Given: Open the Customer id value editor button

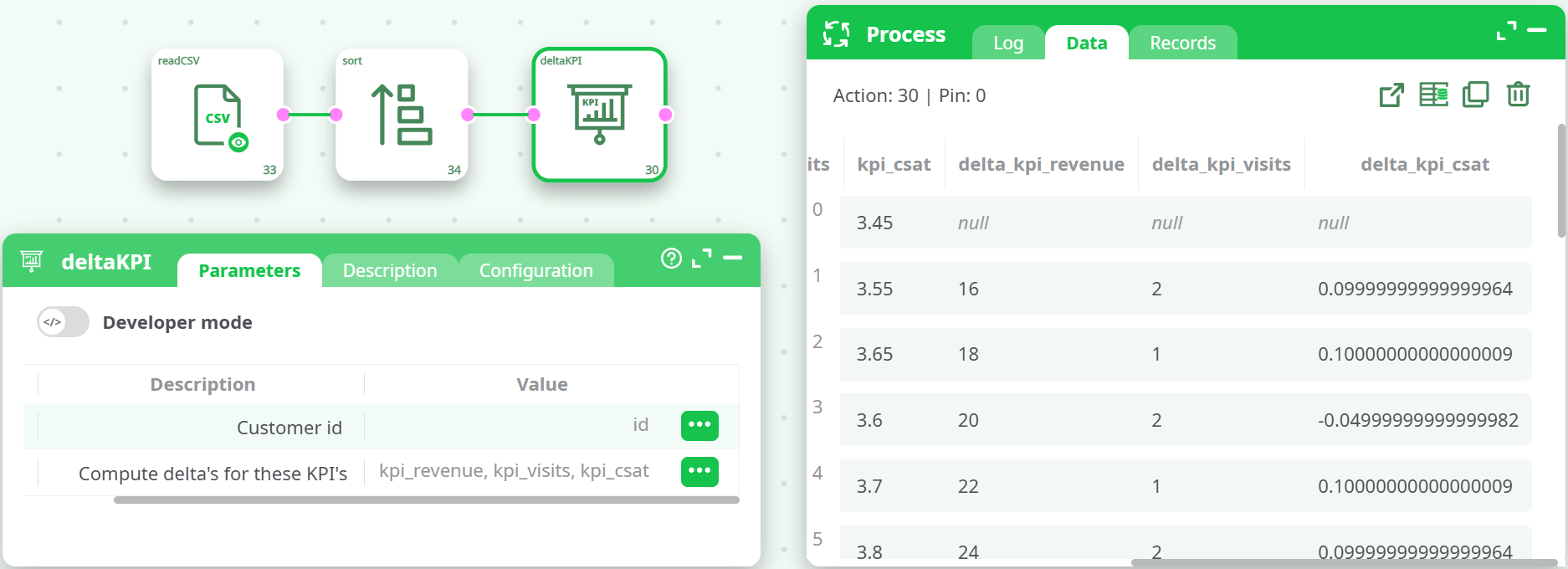Looking at the screenshot, I should pos(699,425).
